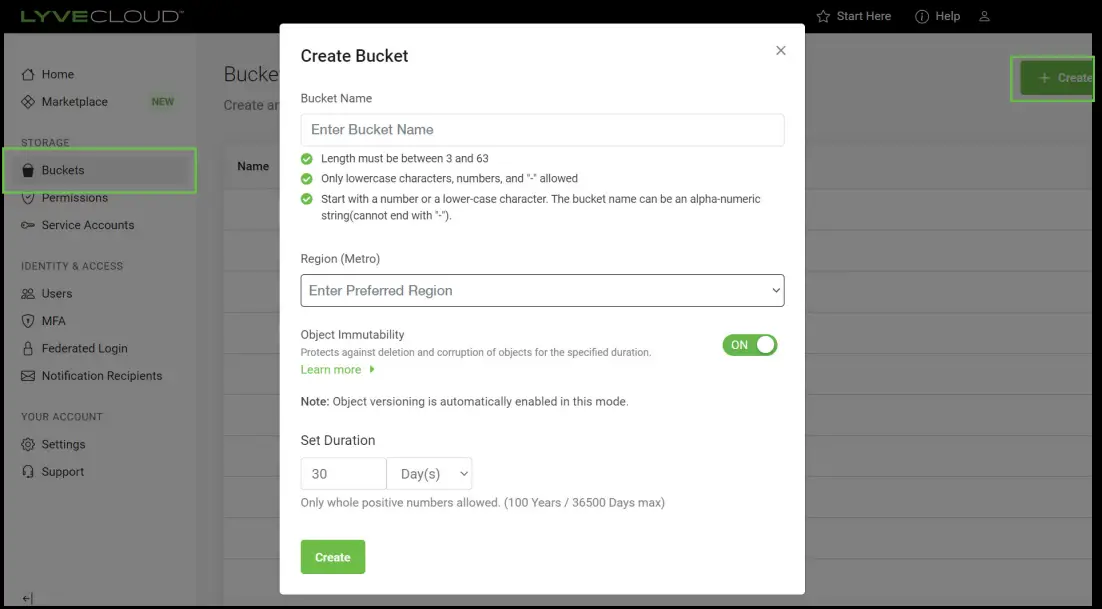Open the Day(s) duration unit dropdown
This screenshot has height=609, width=1102.
pos(430,473)
